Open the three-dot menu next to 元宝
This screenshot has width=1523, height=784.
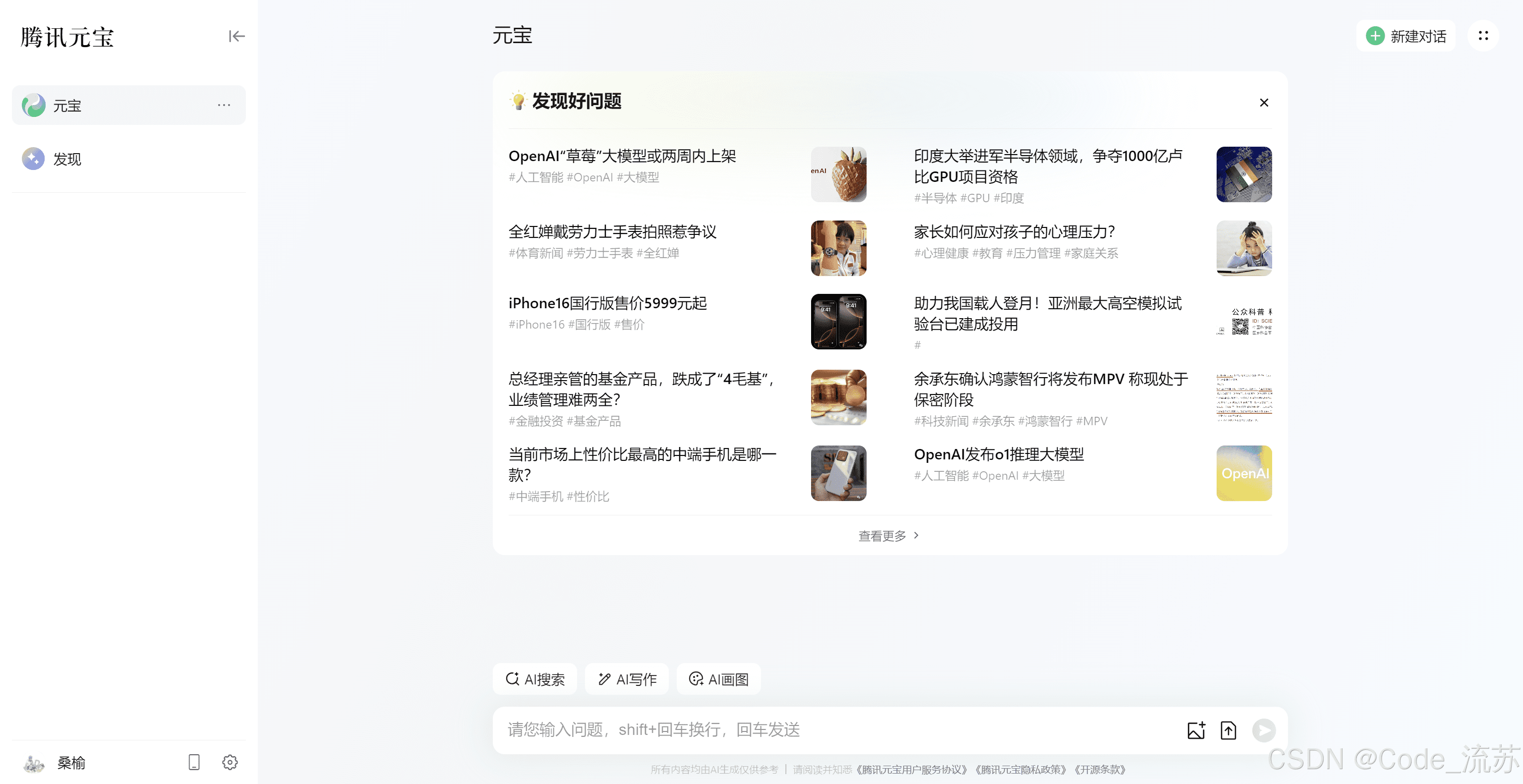pyautogui.click(x=224, y=105)
